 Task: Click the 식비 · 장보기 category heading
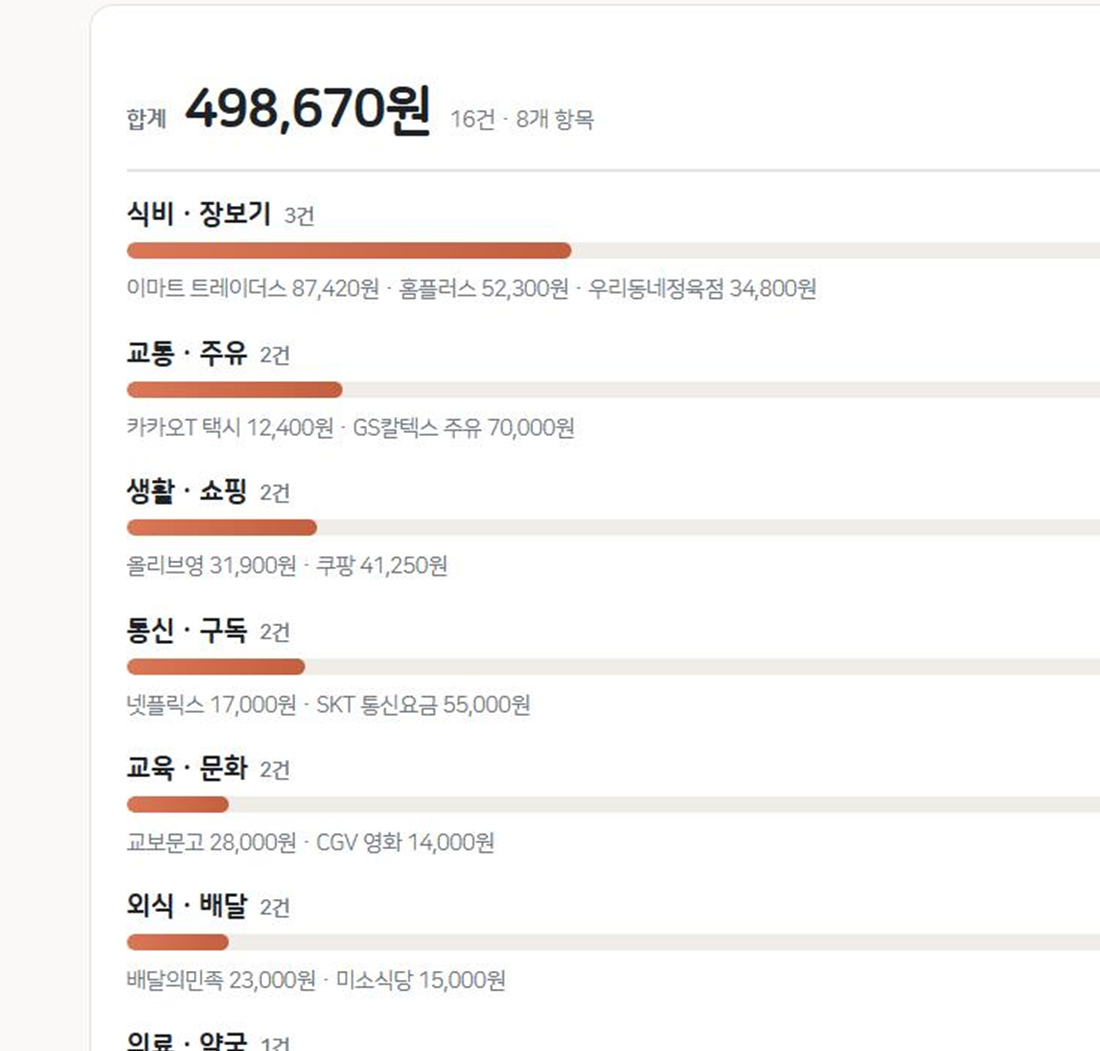(x=199, y=213)
